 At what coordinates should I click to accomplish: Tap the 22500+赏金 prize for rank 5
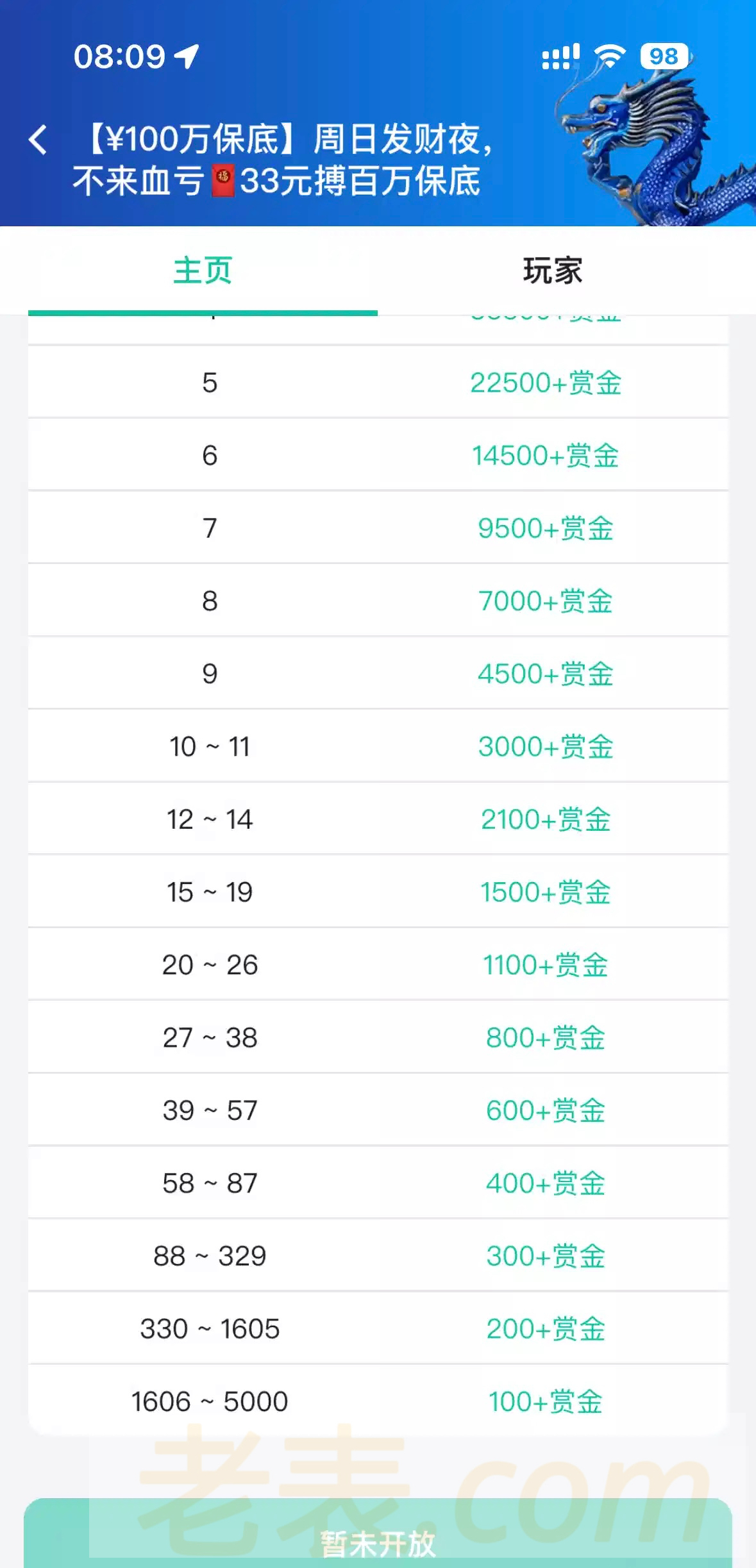(546, 383)
